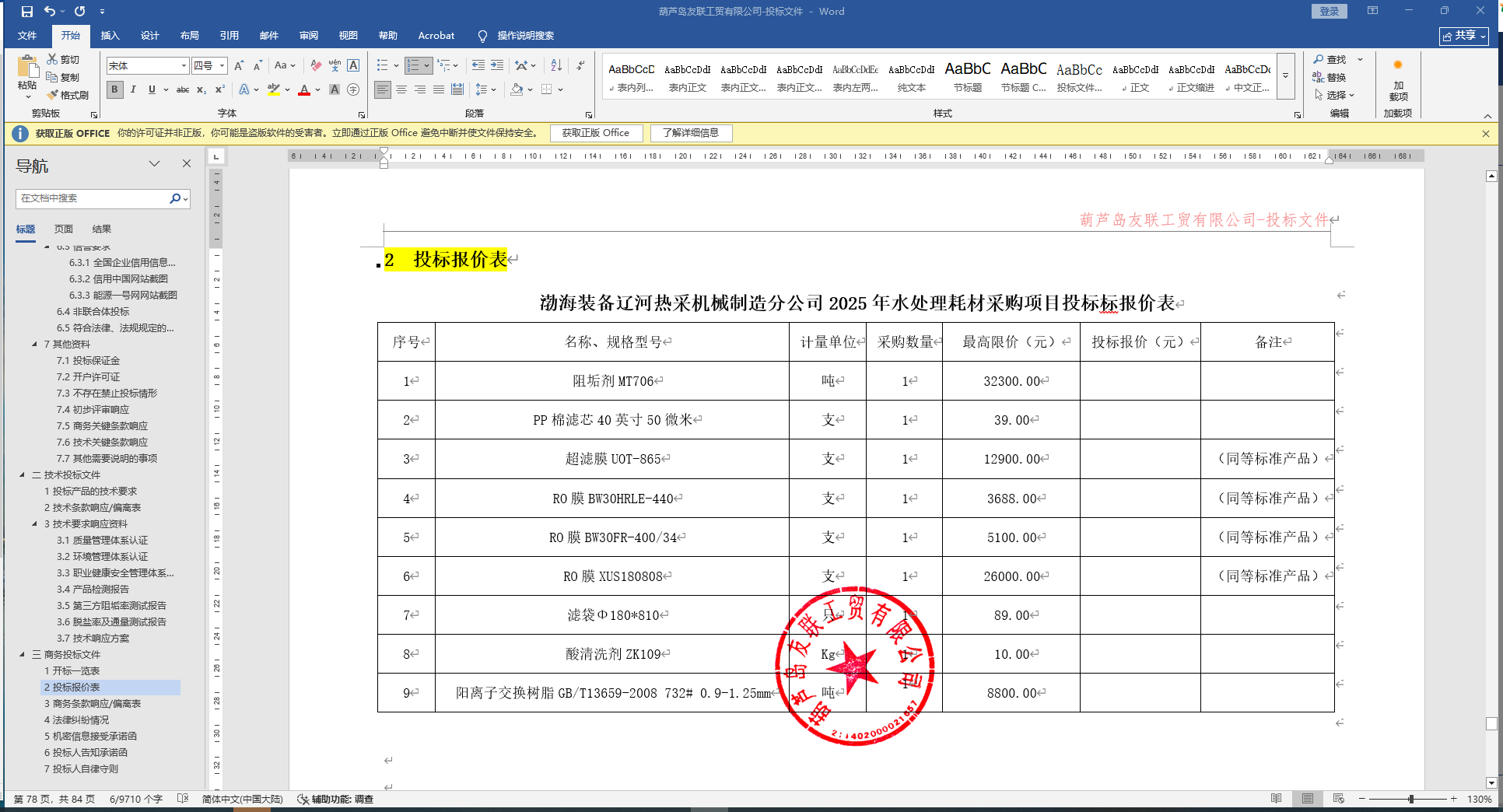This screenshot has width=1503, height=812.
Task: Click the Format Painter brush icon
Action: coord(52,95)
